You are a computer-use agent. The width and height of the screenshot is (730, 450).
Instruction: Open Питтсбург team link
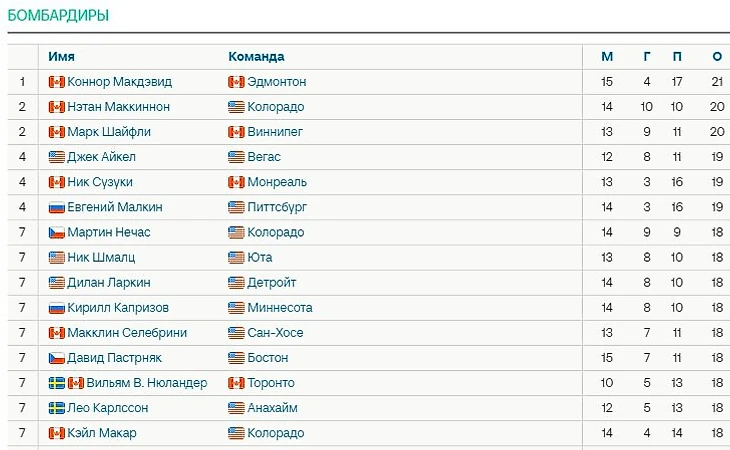pyautogui.click(x=280, y=207)
